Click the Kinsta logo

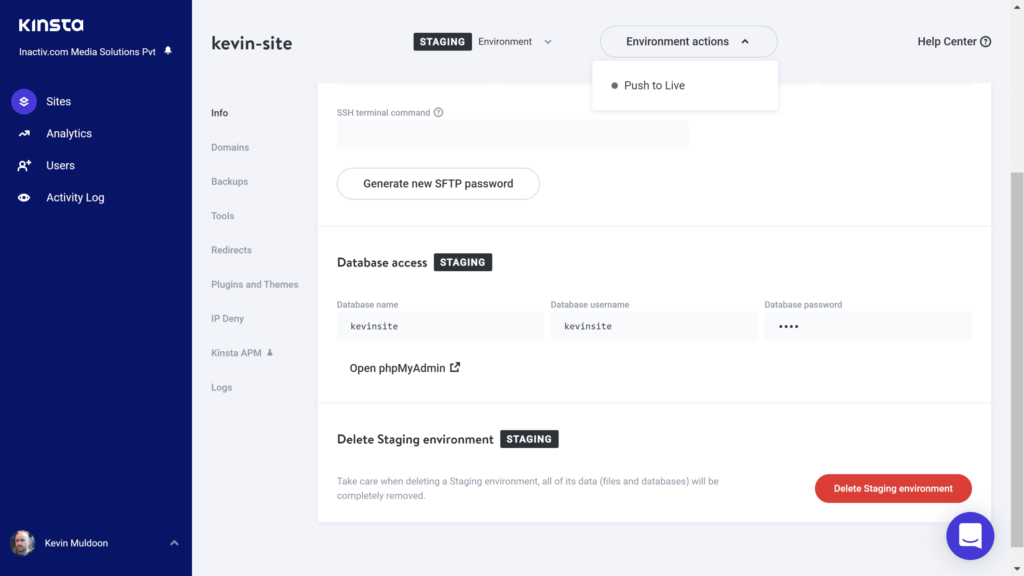(51, 25)
